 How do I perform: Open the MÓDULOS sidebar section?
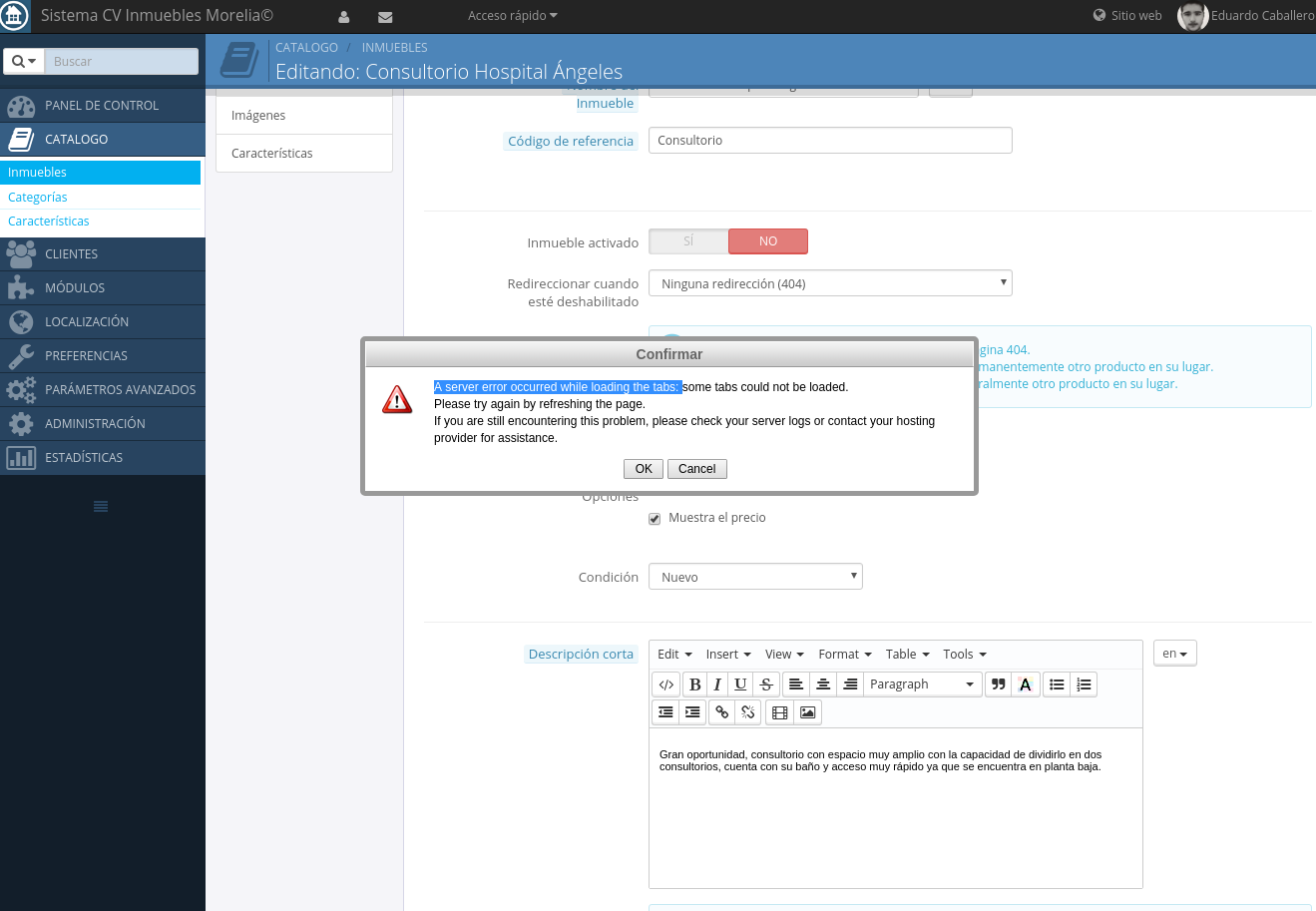pos(103,288)
